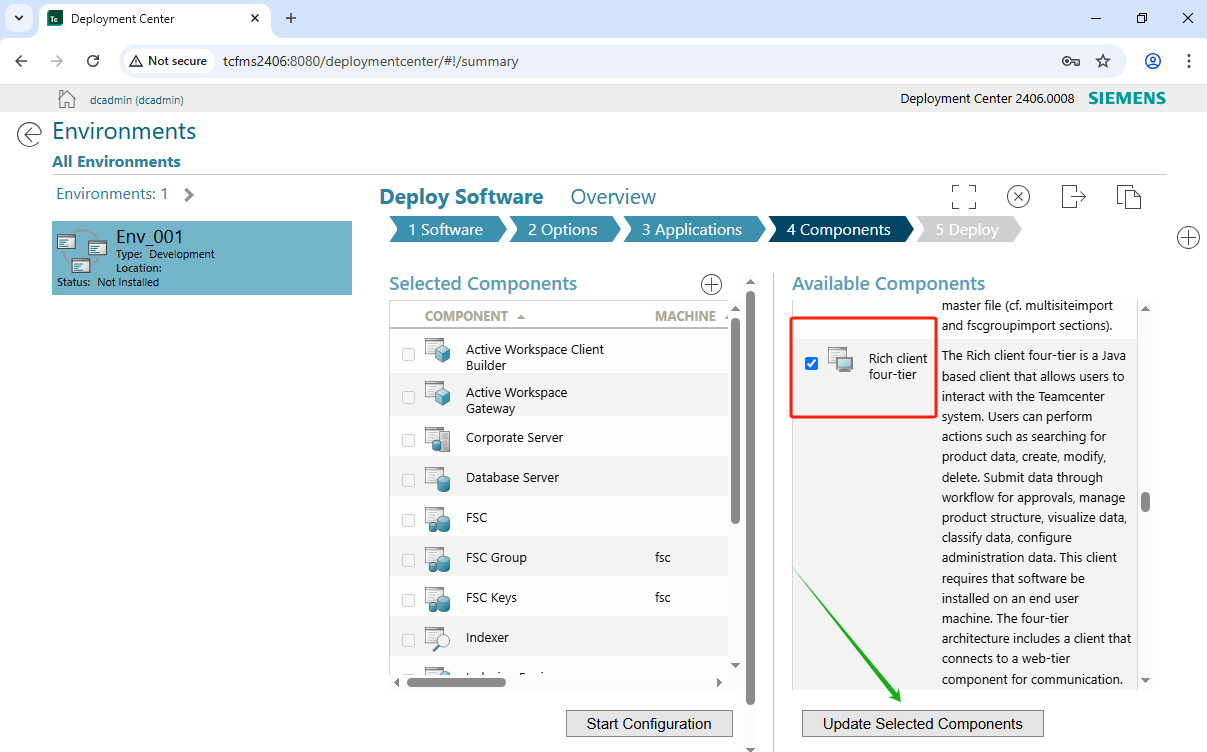Viewport: 1207px width, 752px height.
Task: Select the Deploy Software heading tab
Action: [x=461, y=197]
